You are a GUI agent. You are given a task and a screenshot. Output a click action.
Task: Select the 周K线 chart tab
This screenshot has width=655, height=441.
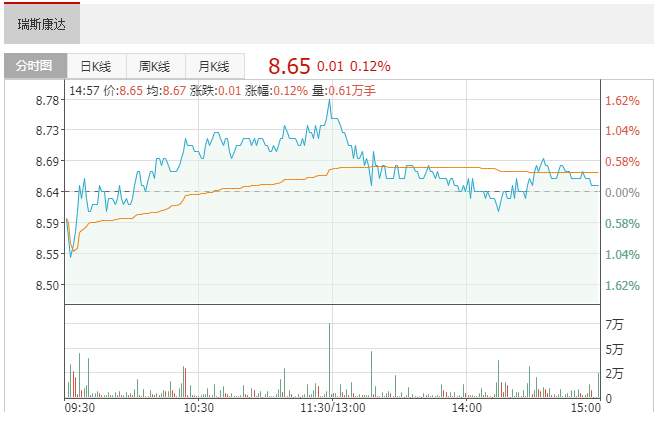point(154,67)
